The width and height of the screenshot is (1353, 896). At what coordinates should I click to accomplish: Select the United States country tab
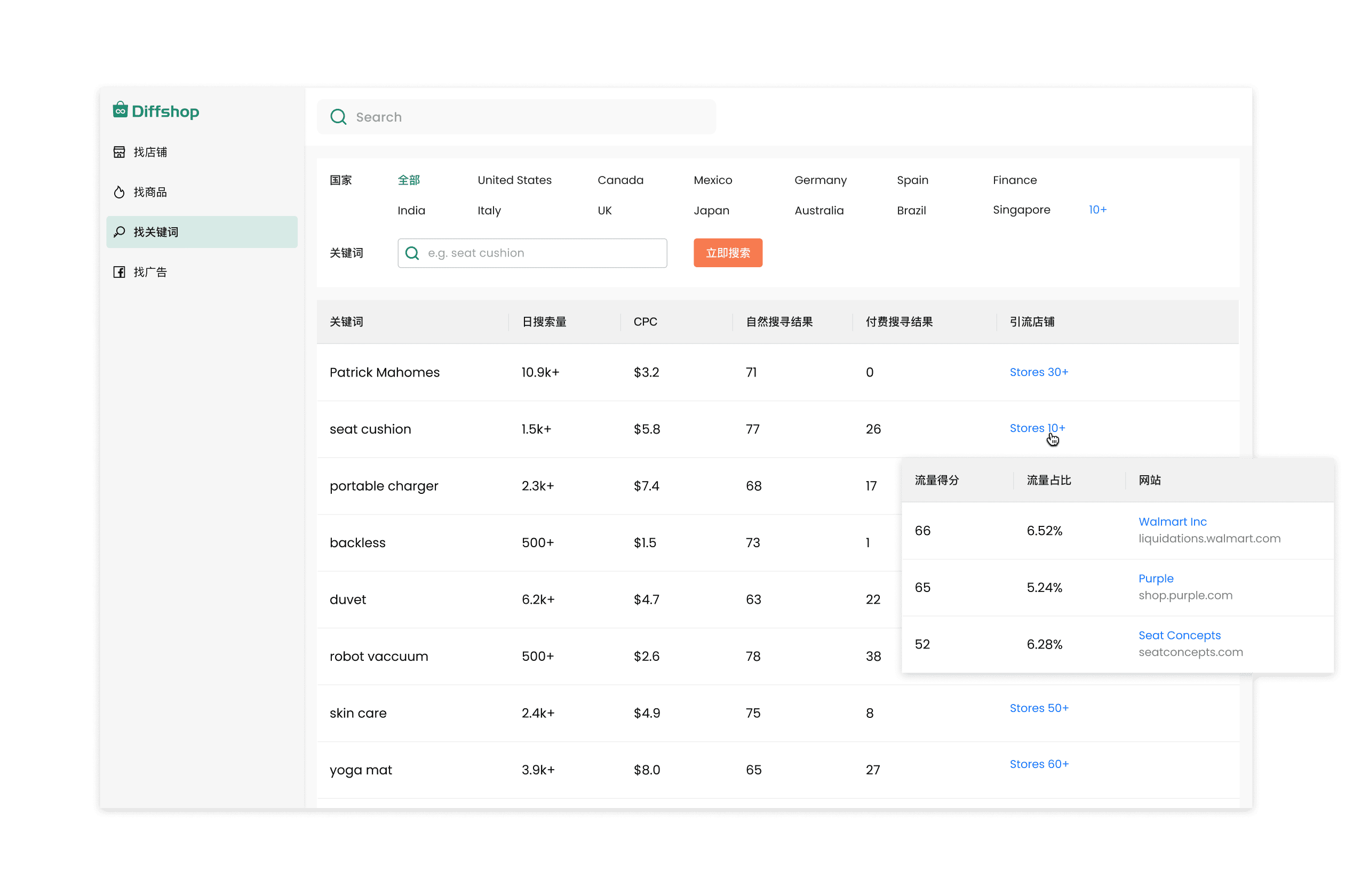(x=515, y=181)
